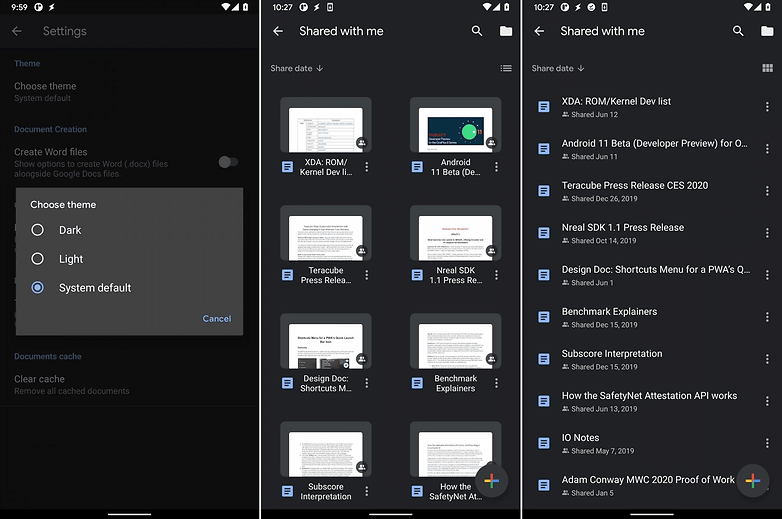This screenshot has width=782, height=519.
Task: Open more options for IO Notes list row
Action: 767,443
